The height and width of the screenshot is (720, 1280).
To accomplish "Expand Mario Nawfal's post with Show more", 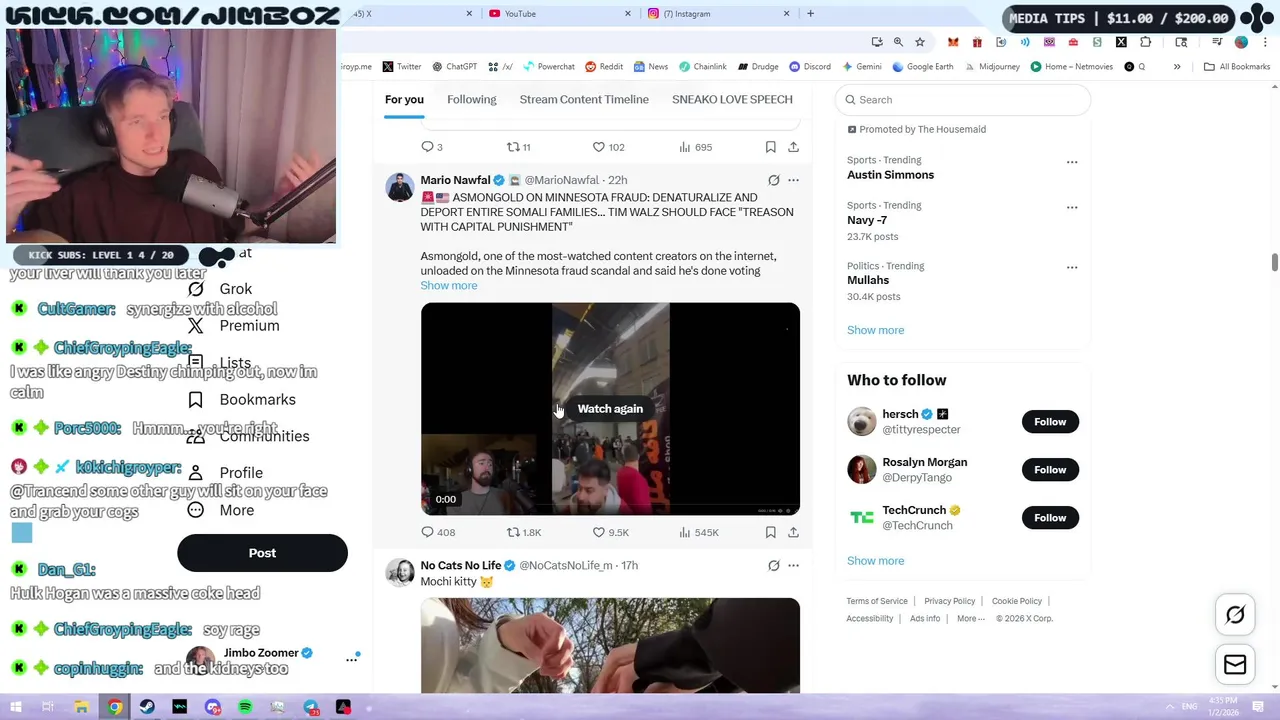I will coord(449,286).
